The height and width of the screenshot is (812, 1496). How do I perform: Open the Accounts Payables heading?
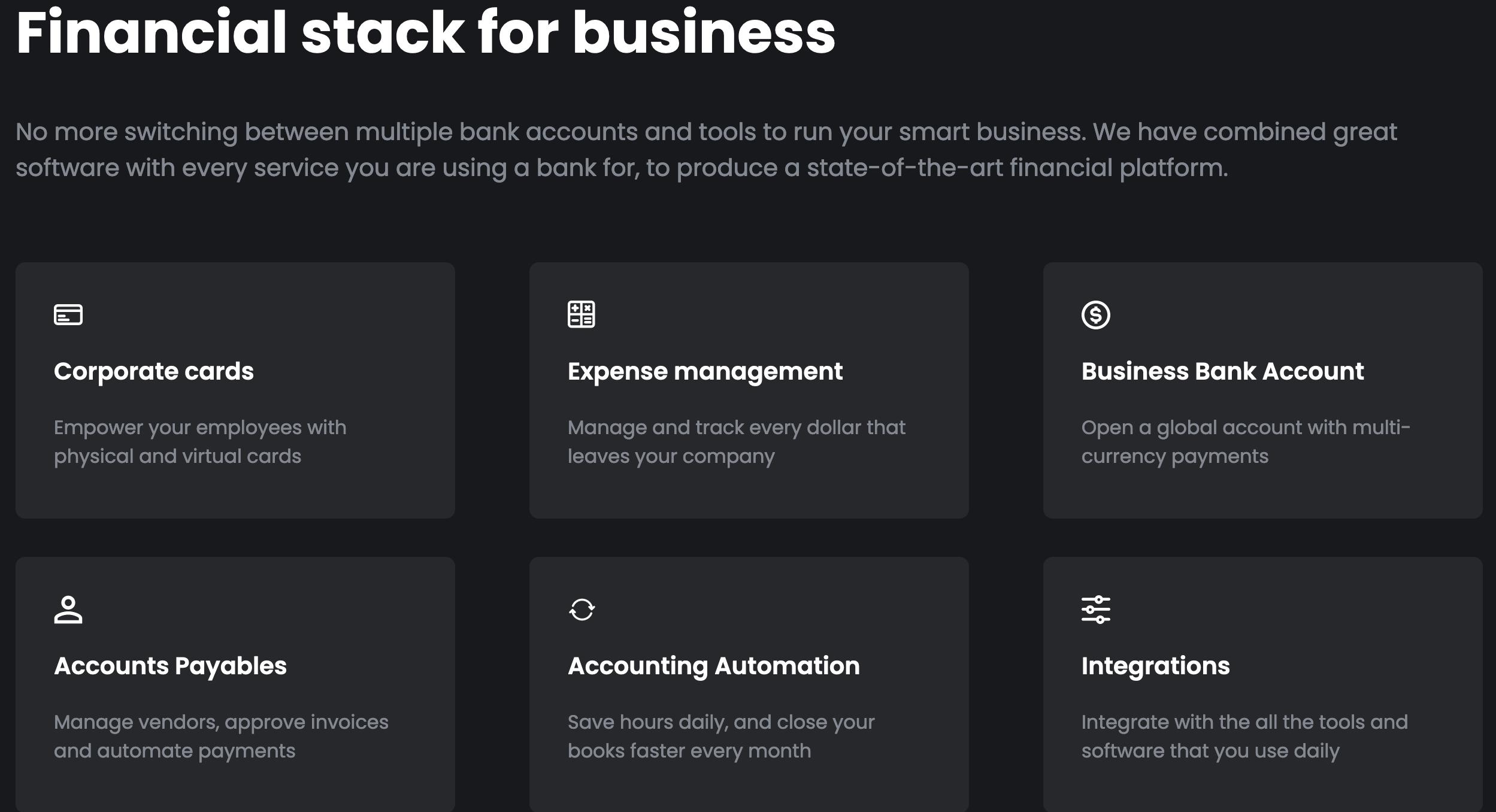coord(170,666)
